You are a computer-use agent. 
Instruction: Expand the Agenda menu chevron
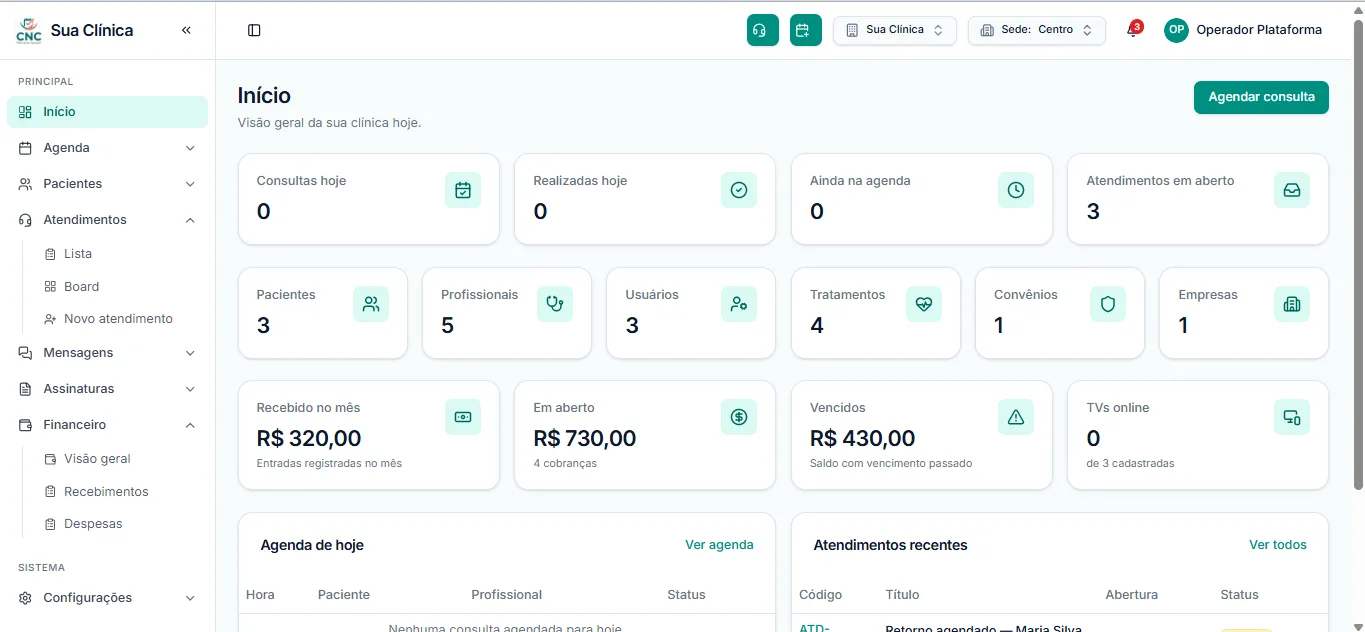point(190,148)
